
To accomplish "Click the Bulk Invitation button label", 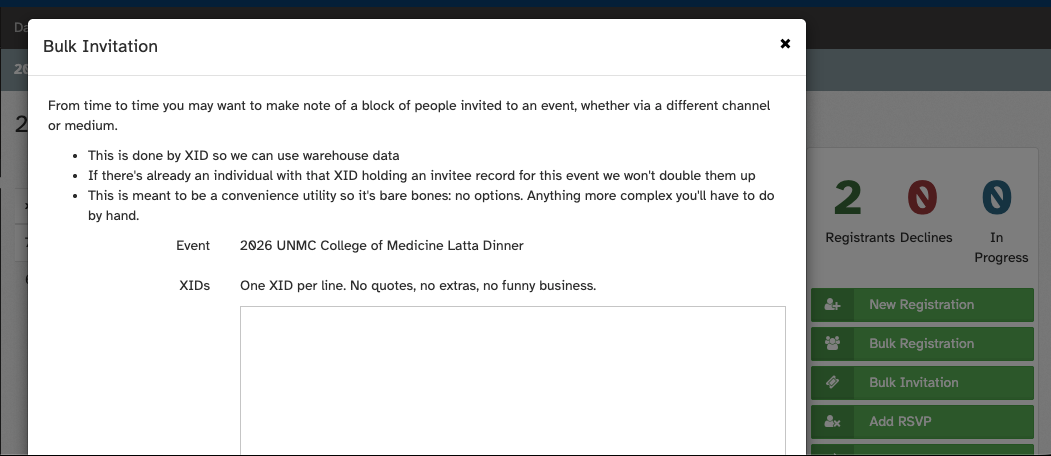I will (914, 382).
